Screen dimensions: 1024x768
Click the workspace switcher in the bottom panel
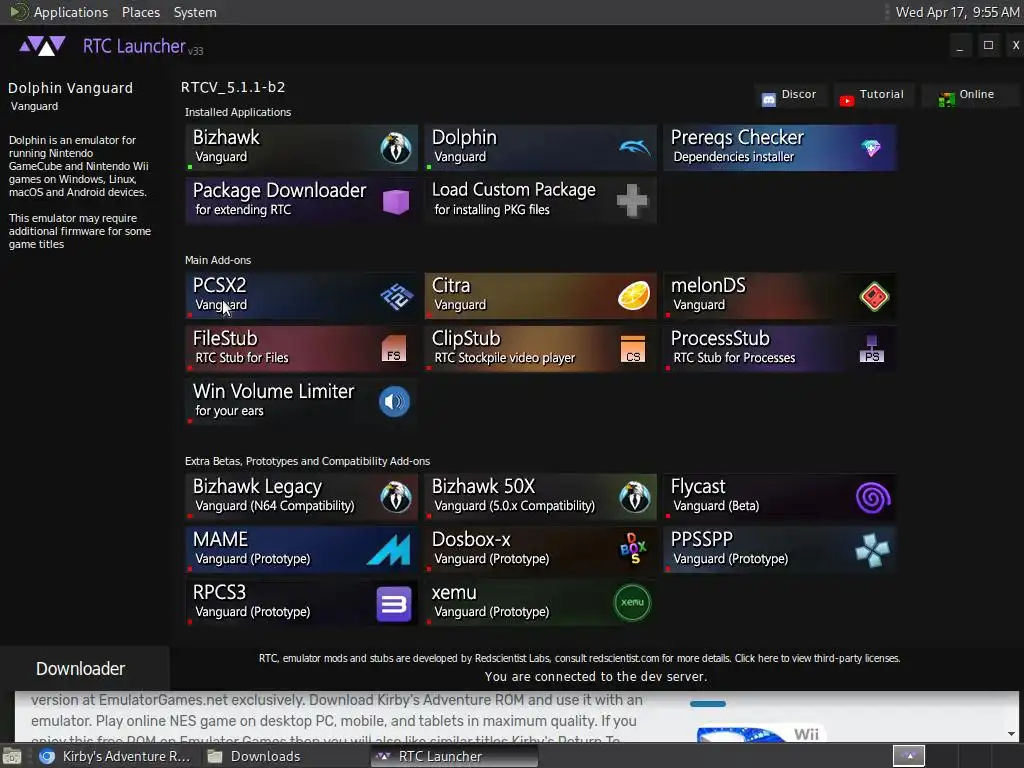tap(908, 756)
